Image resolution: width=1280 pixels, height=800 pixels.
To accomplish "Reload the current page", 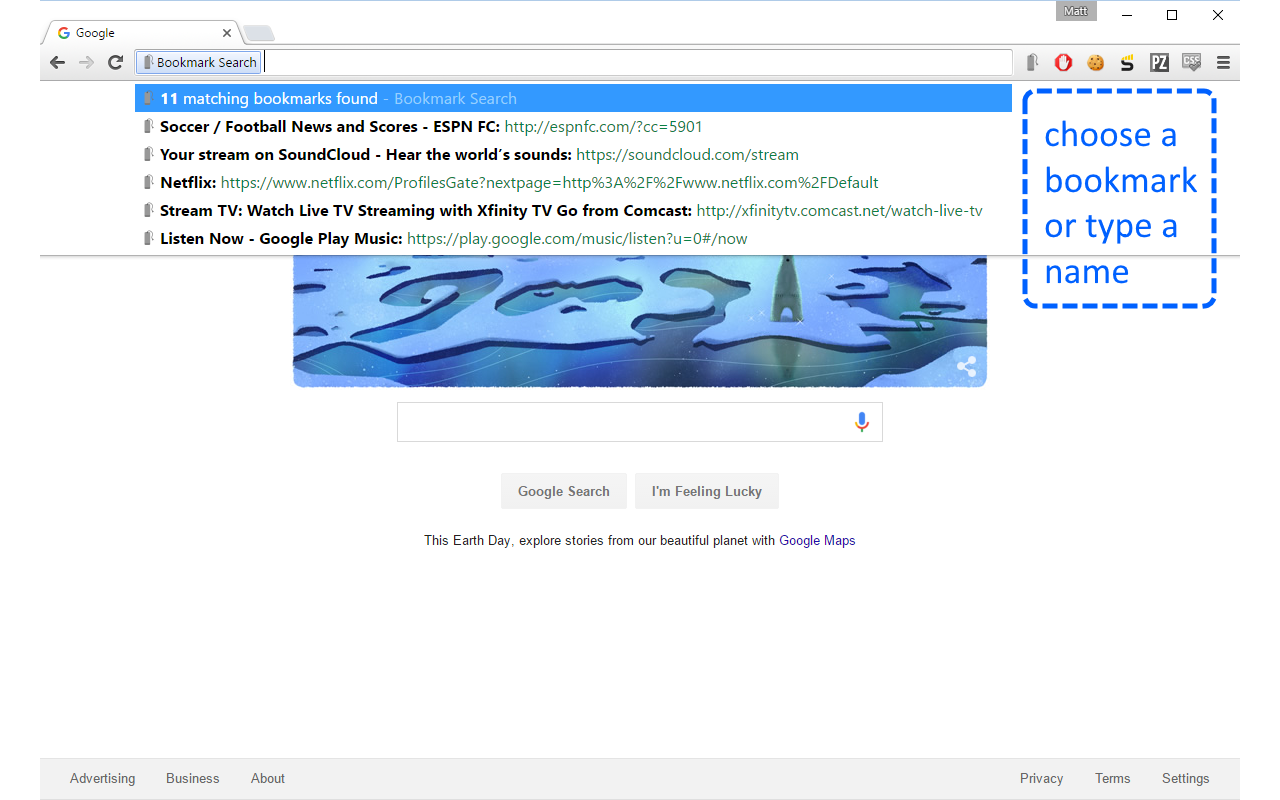I will click(115, 62).
